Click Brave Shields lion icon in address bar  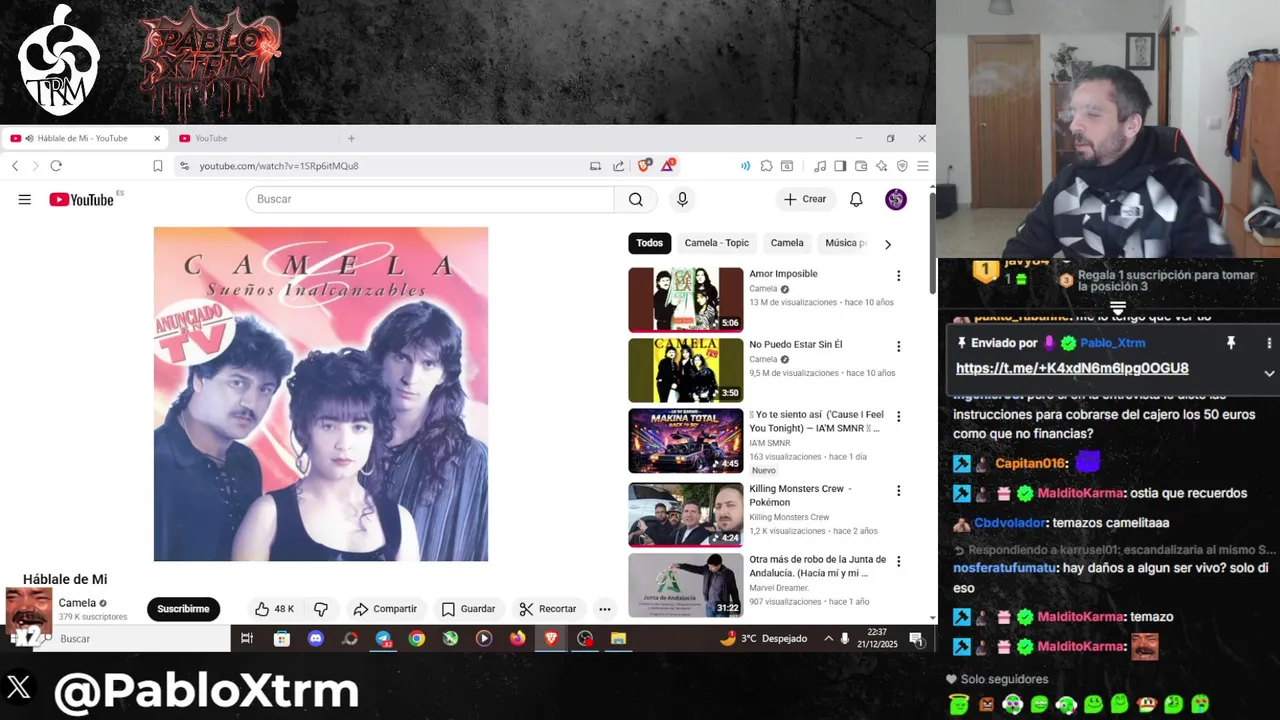pos(644,165)
